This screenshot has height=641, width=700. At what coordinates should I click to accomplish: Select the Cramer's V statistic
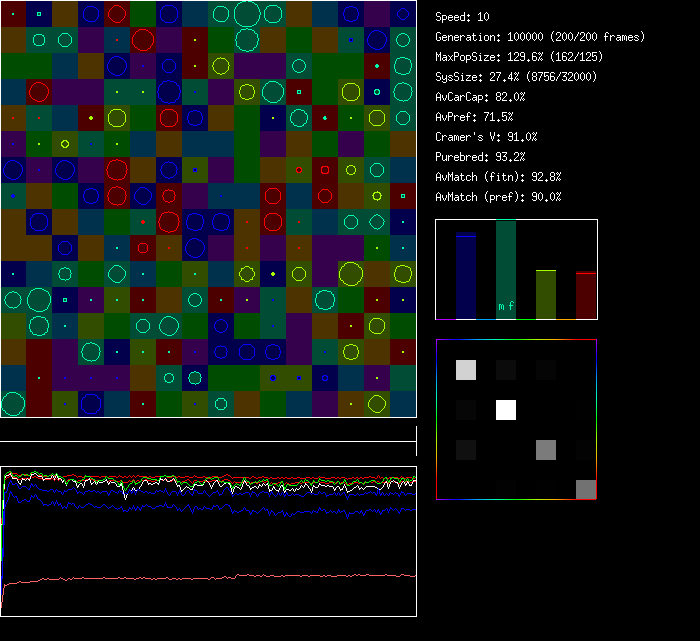487,137
